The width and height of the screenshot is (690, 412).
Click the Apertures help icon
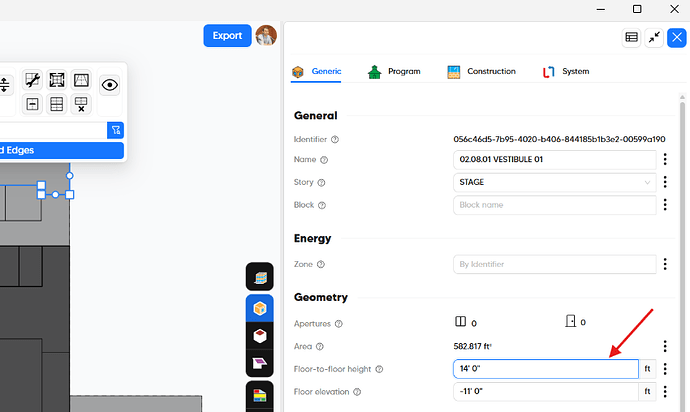pyautogui.click(x=338, y=324)
